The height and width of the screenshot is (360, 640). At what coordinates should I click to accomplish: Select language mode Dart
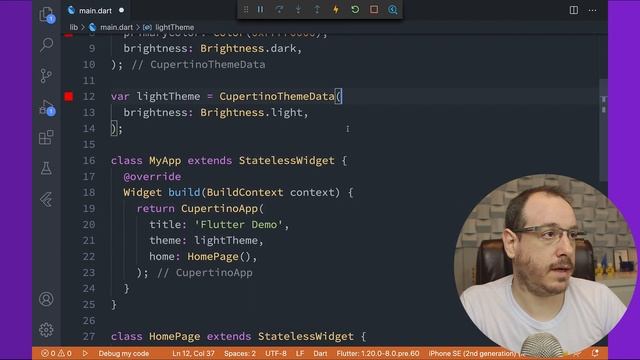coord(320,353)
